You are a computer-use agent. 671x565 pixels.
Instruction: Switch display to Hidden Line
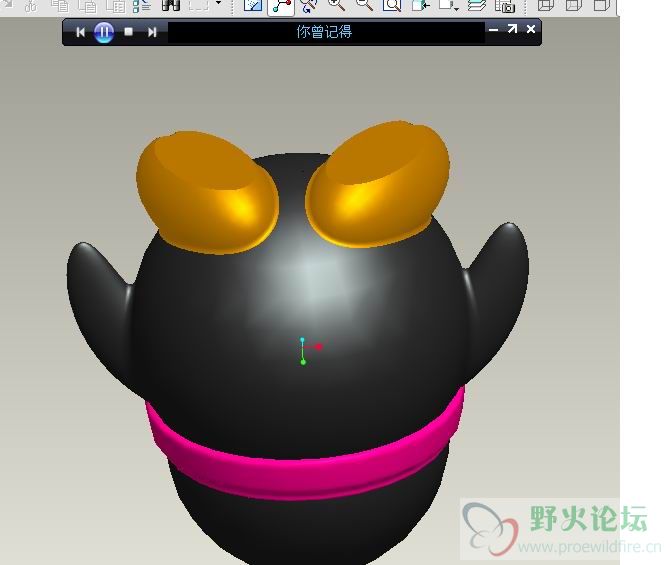(573, 6)
